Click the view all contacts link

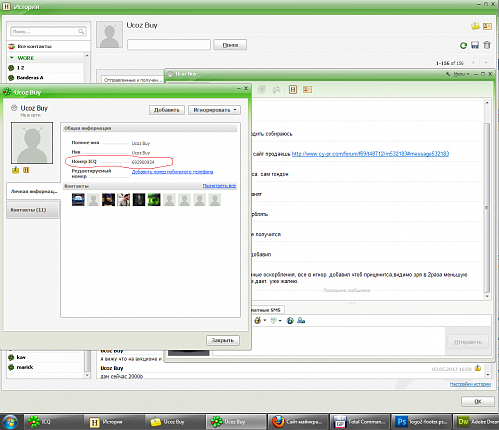(x=219, y=186)
